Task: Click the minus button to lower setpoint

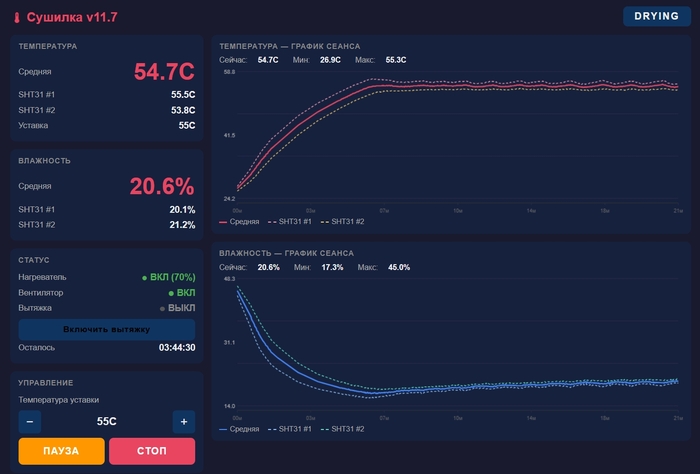Action: tap(30, 422)
